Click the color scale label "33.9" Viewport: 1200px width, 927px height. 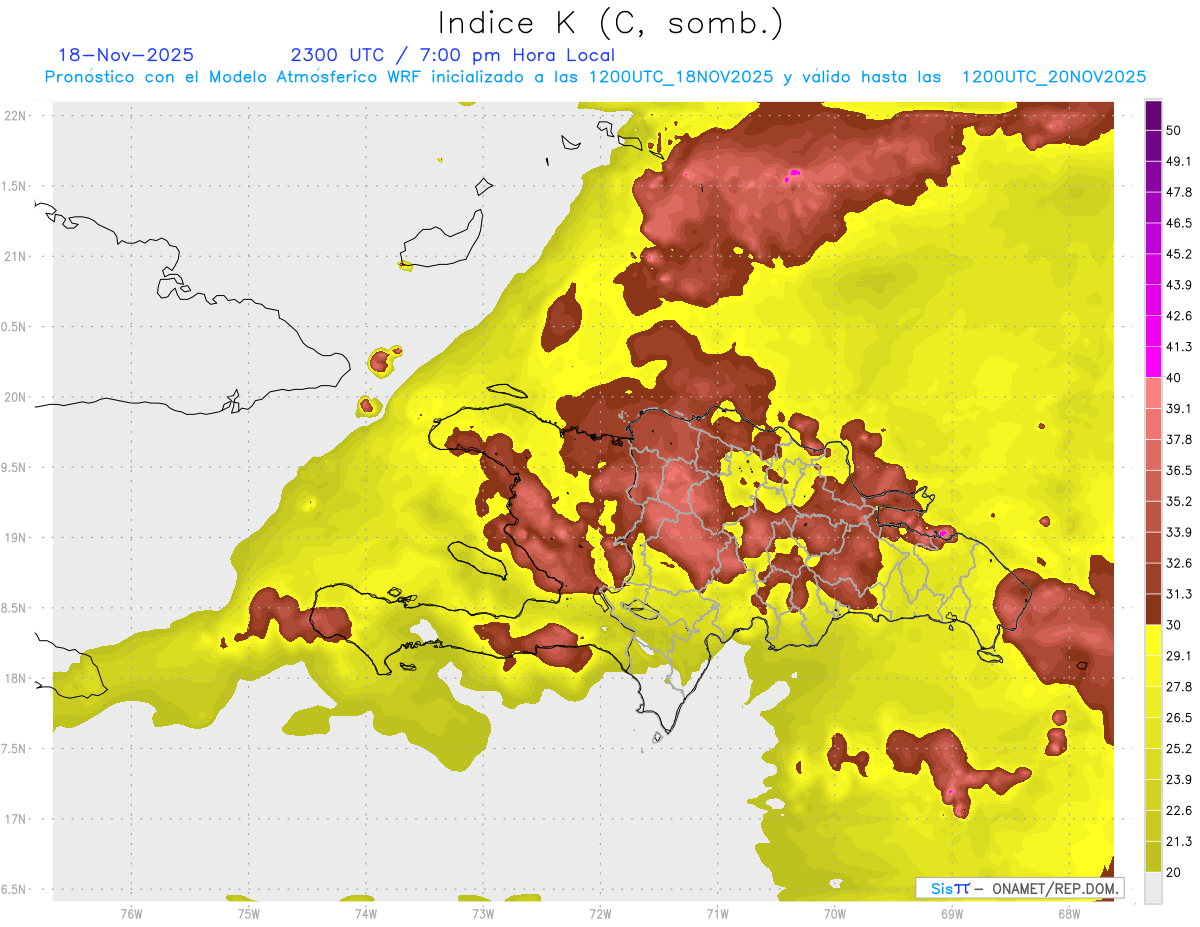pyautogui.click(x=1178, y=532)
